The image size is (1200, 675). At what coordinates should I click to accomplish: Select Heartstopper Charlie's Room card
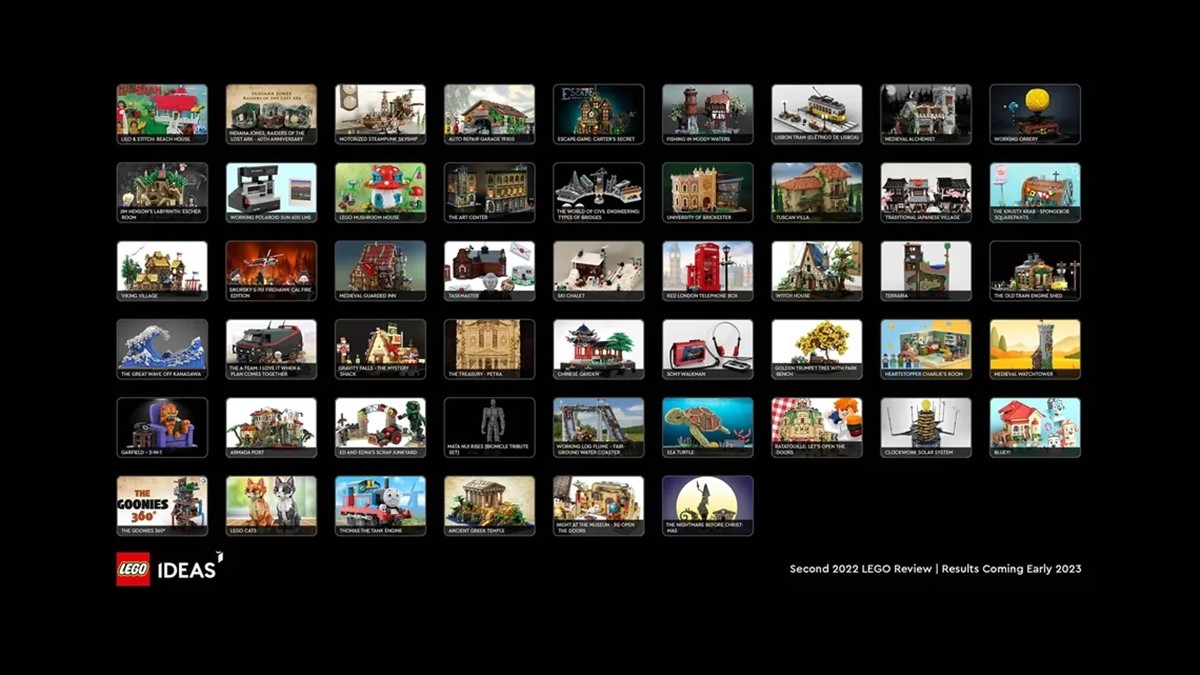[926, 349]
